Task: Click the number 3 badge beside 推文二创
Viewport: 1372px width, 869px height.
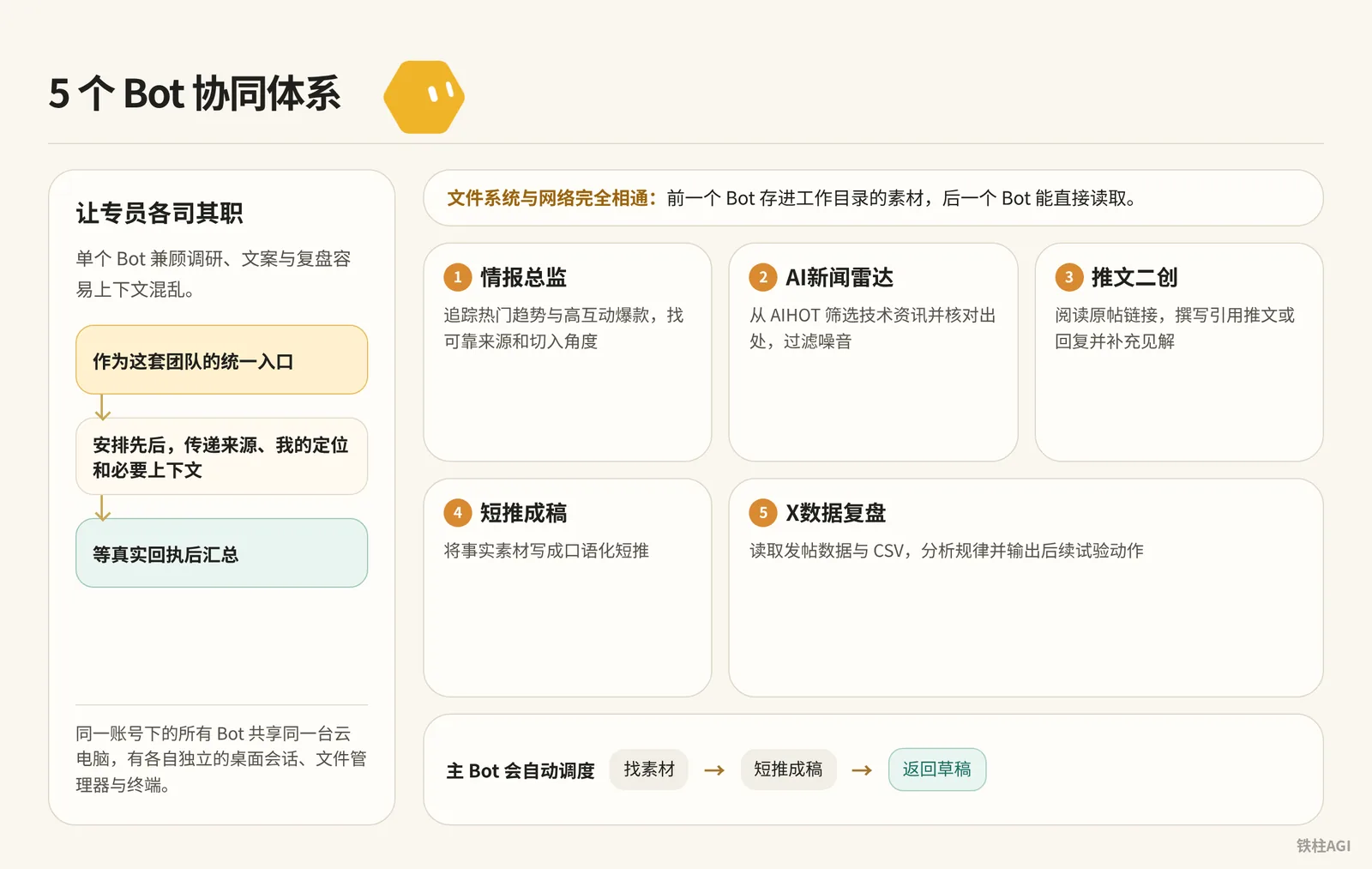Action: click(1069, 277)
